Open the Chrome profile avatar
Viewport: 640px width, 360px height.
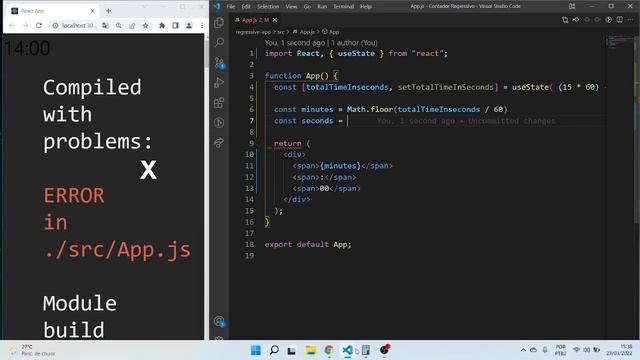click(189, 25)
